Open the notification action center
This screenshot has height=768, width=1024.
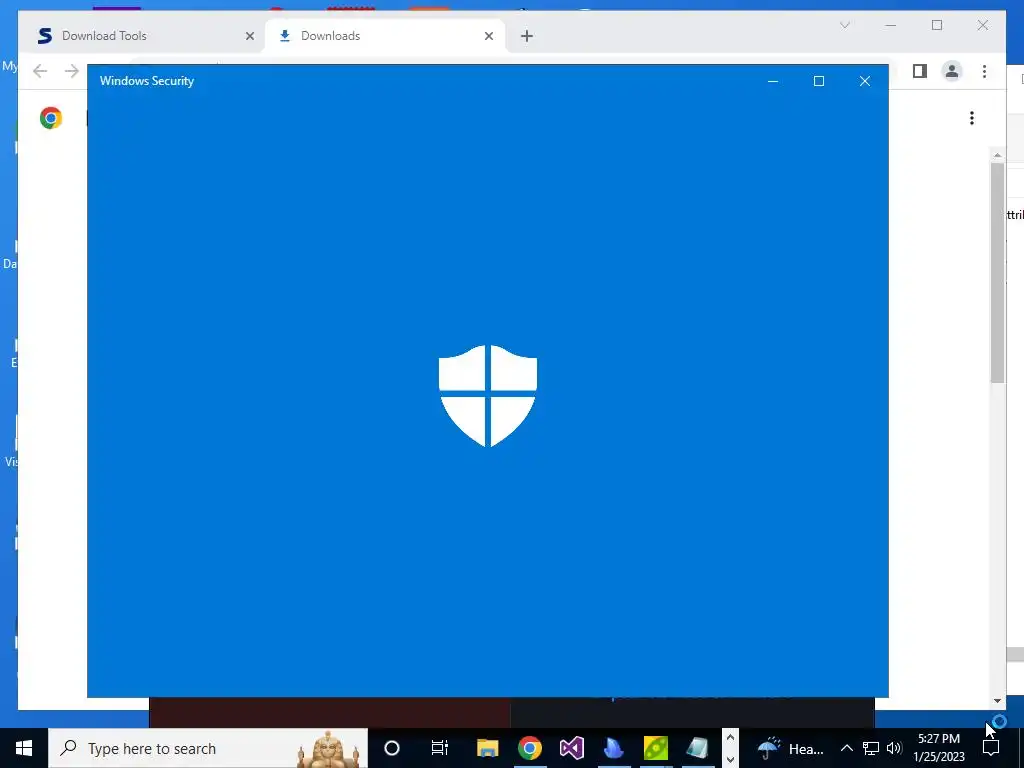(991, 748)
